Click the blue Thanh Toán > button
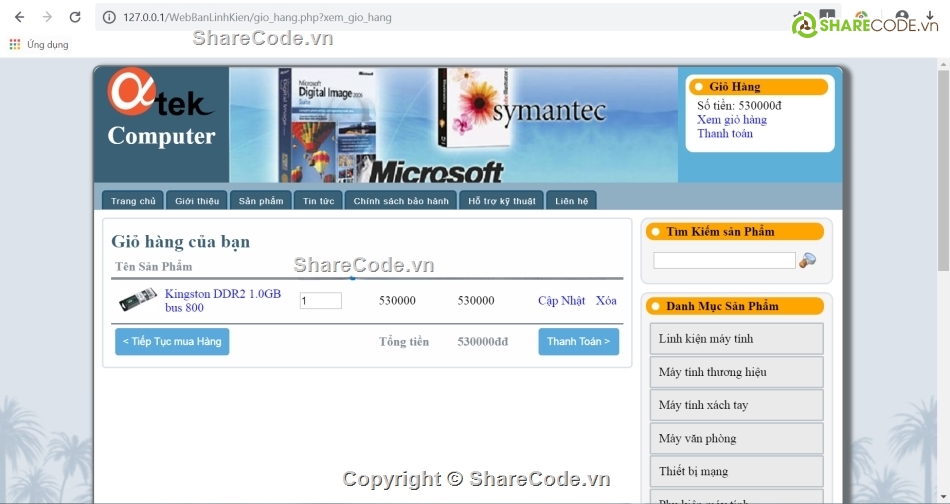 579,342
